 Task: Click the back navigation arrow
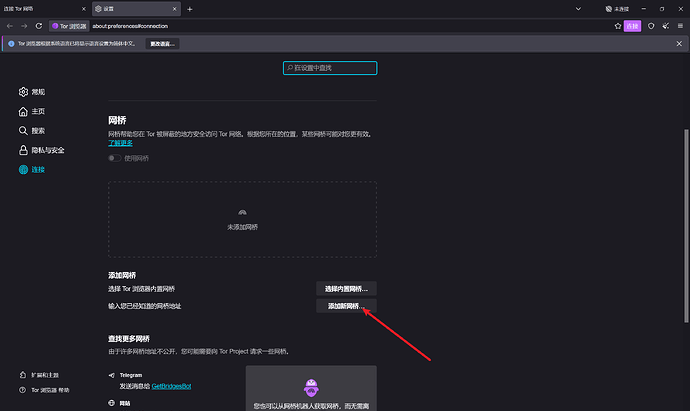pyautogui.click(x=10, y=26)
